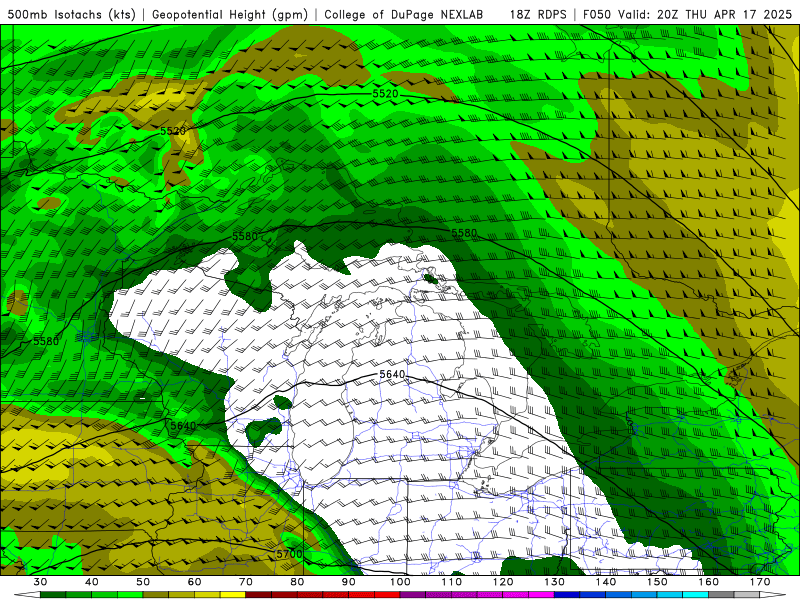
Task: Click the darkest green swatch starting the colorbar
Action: (53, 595)
